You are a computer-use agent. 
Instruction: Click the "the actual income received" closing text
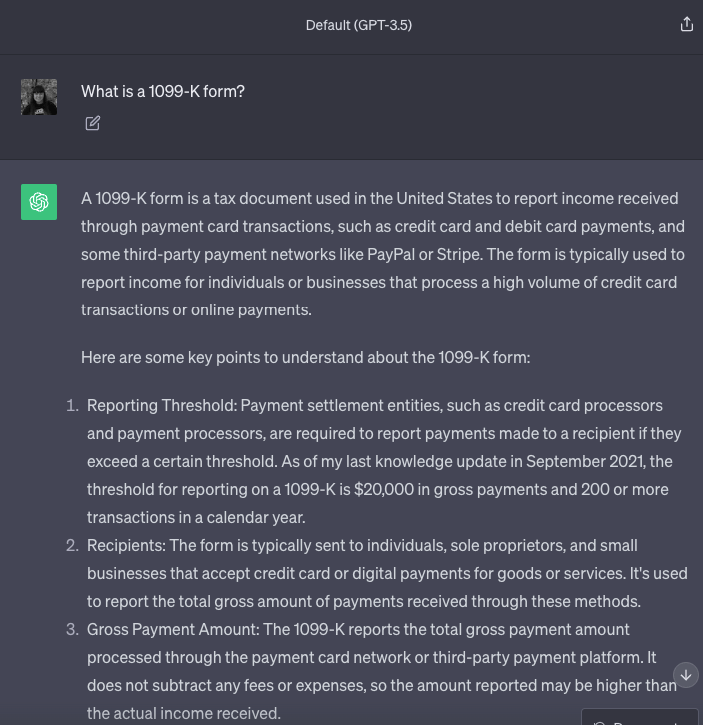pyautogui.click(x=183, y=713)
